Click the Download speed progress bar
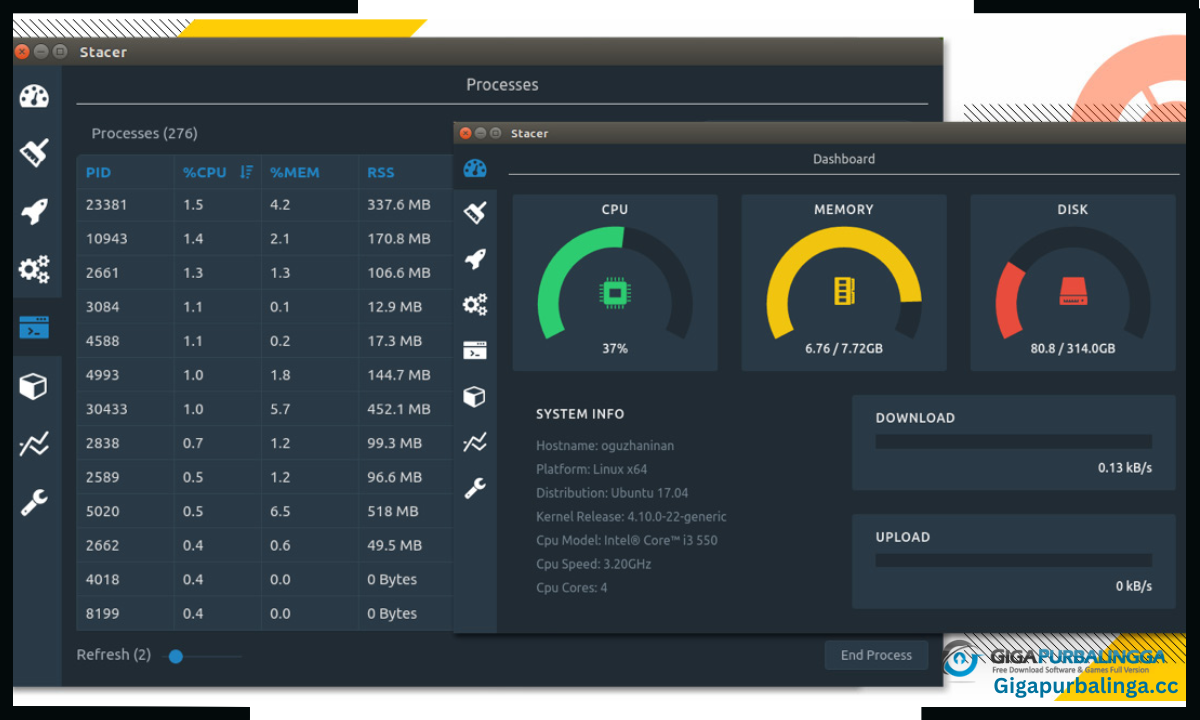The image size is (1200, 720). pyautogui.click(x=1014, y=441)
